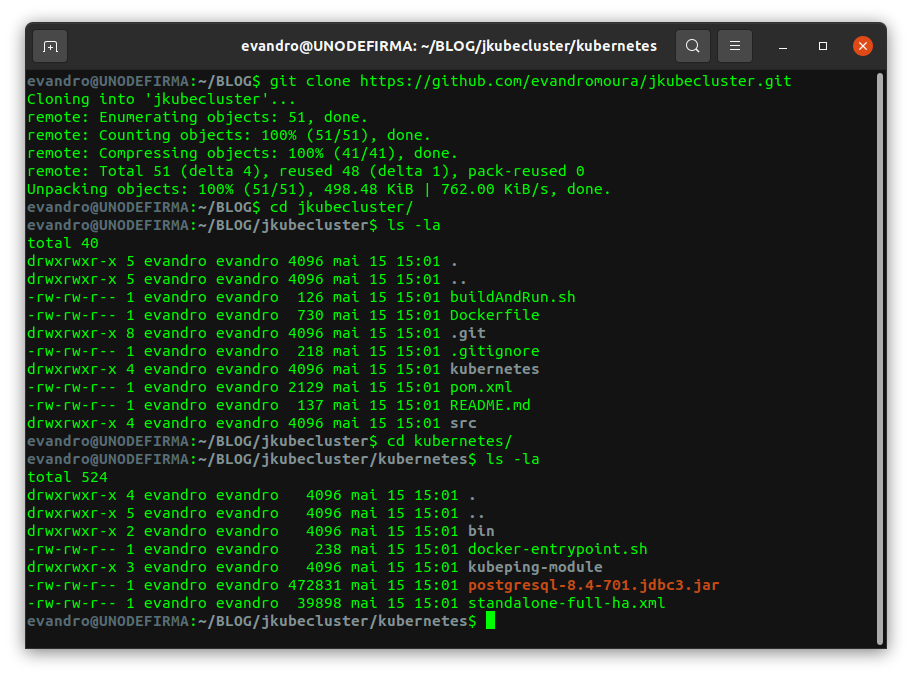Minimize the terminal window
Screen dimensions: 912x677
click(x=783, y=46)
